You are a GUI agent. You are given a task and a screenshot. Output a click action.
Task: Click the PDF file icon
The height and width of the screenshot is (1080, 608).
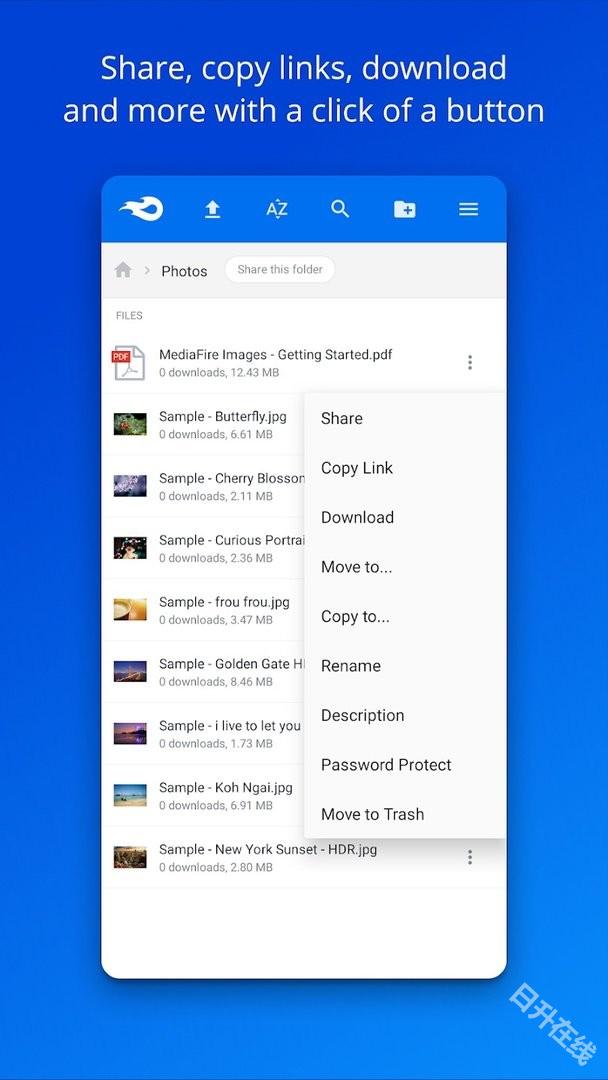click(x=129, y=362)
